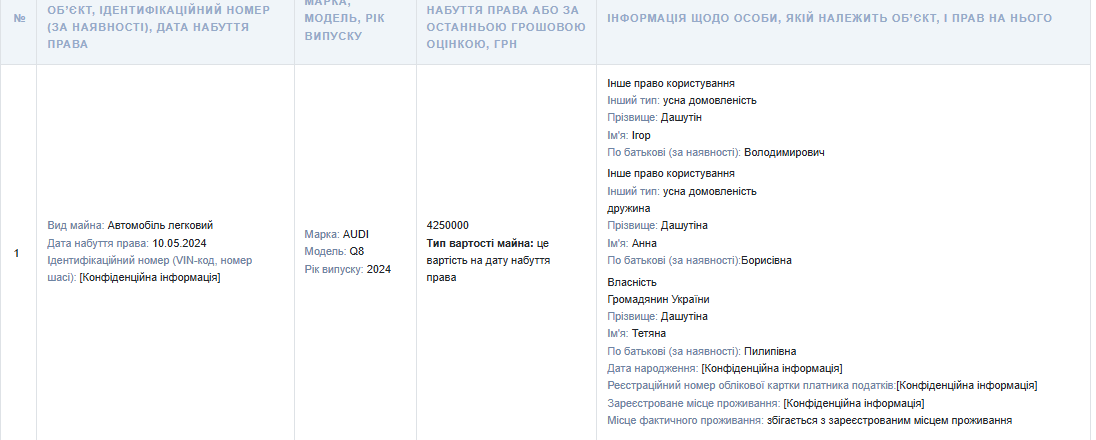The image size is (1096, 440).
Task: Select the "Рік випуску" 2024 value
Action: tap(379, 269)
